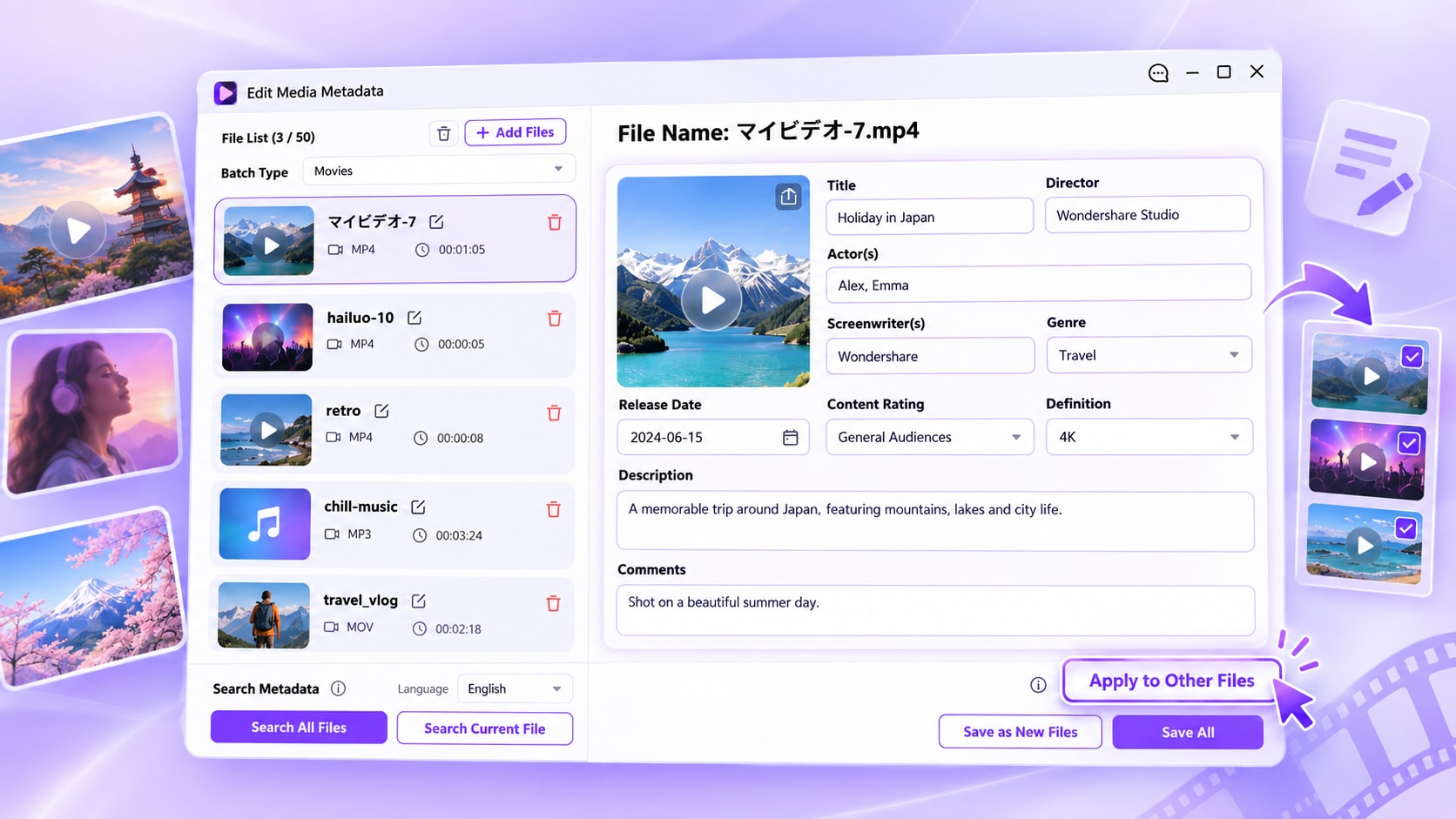Open the Release Date calendar picker icon
This screenshot has width=1456, height=819.
tap(790, 438)
